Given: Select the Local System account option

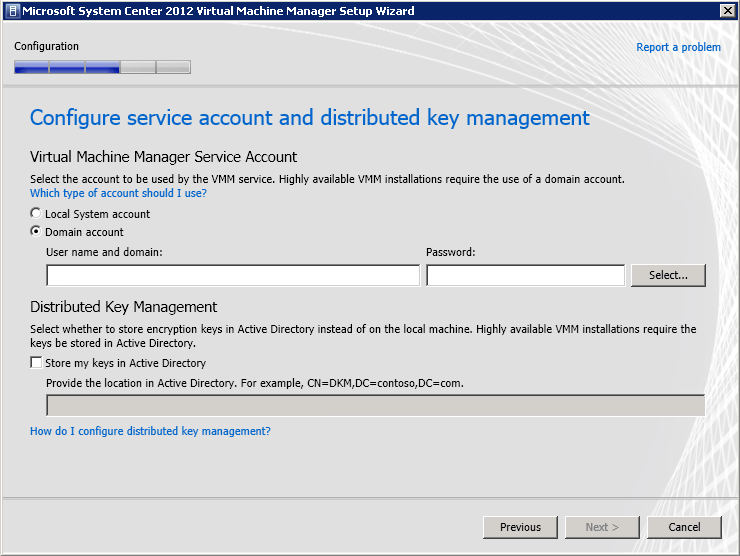Looking at the screenshot, I should pos(37,214).
